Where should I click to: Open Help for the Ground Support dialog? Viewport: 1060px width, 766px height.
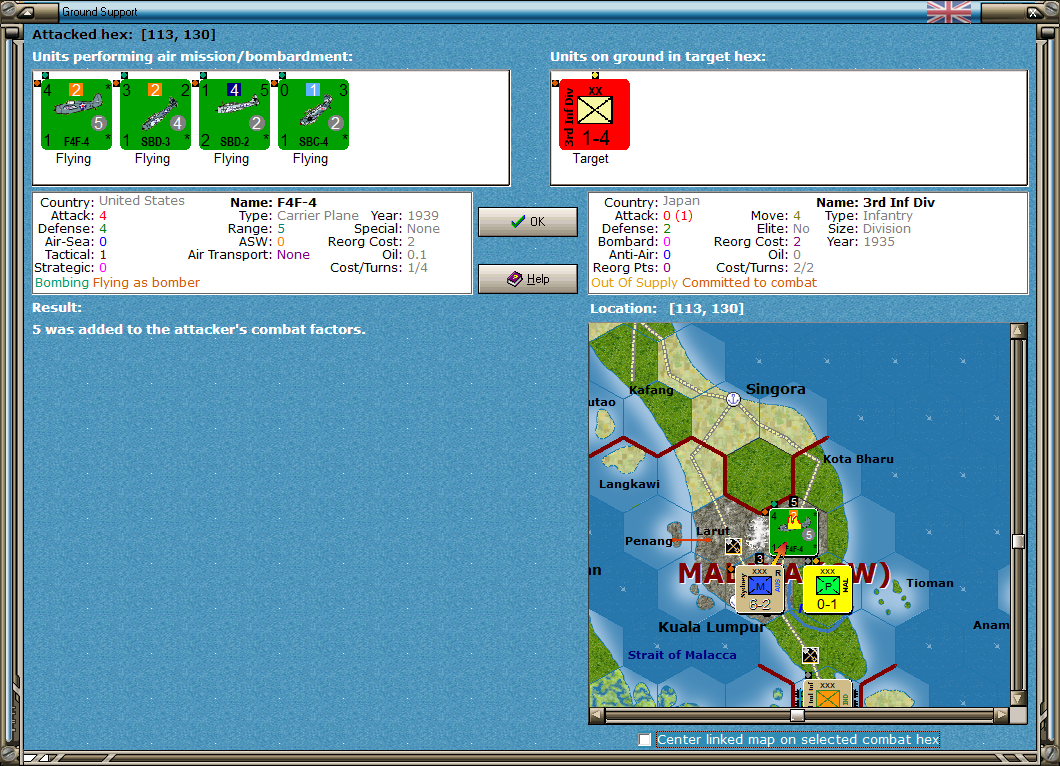tap(527, 278)
